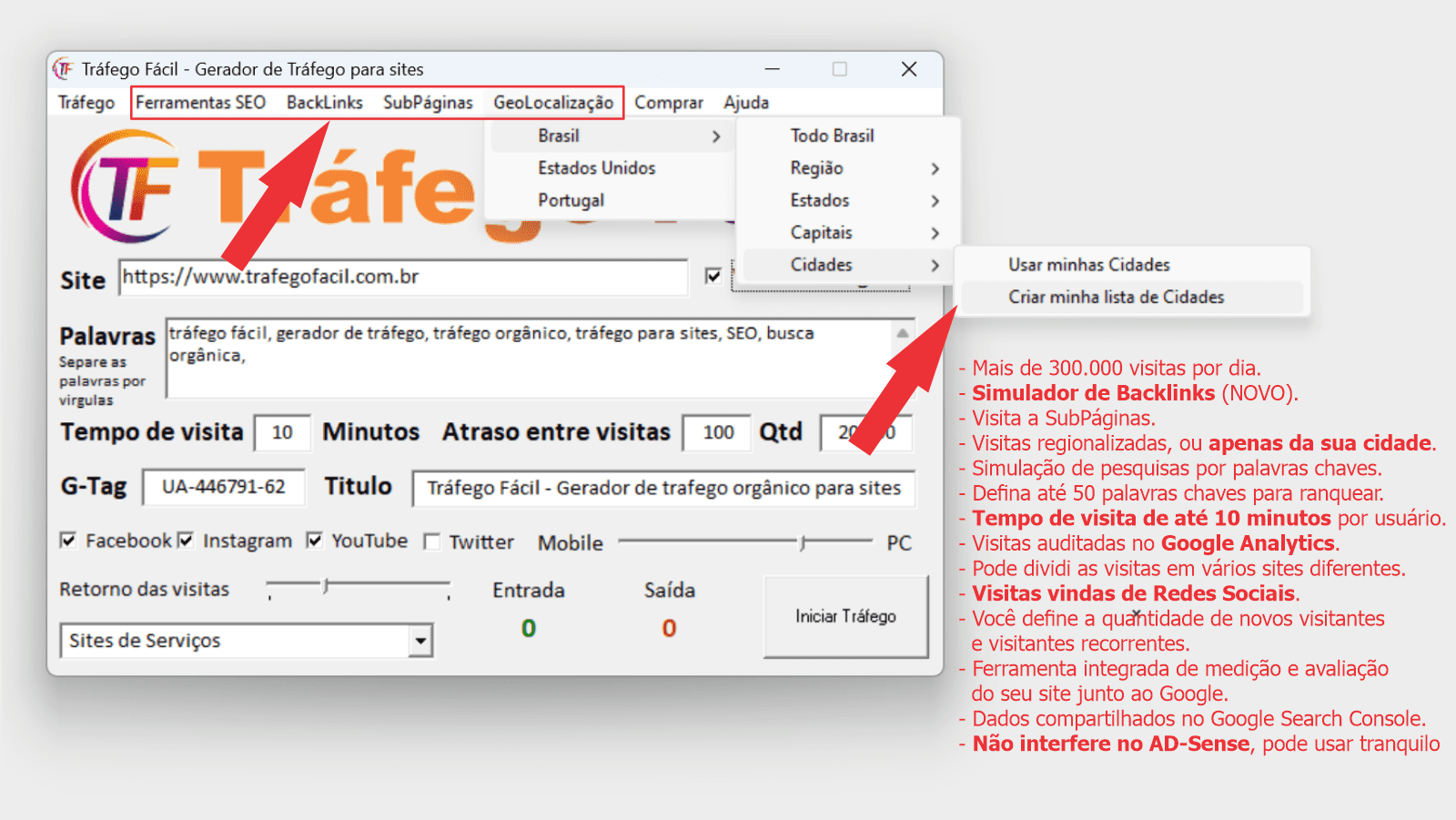Click the G-Tag input field
This screenshot has width=1456, height=820.
pyautogui.click(x=224, y=487)
